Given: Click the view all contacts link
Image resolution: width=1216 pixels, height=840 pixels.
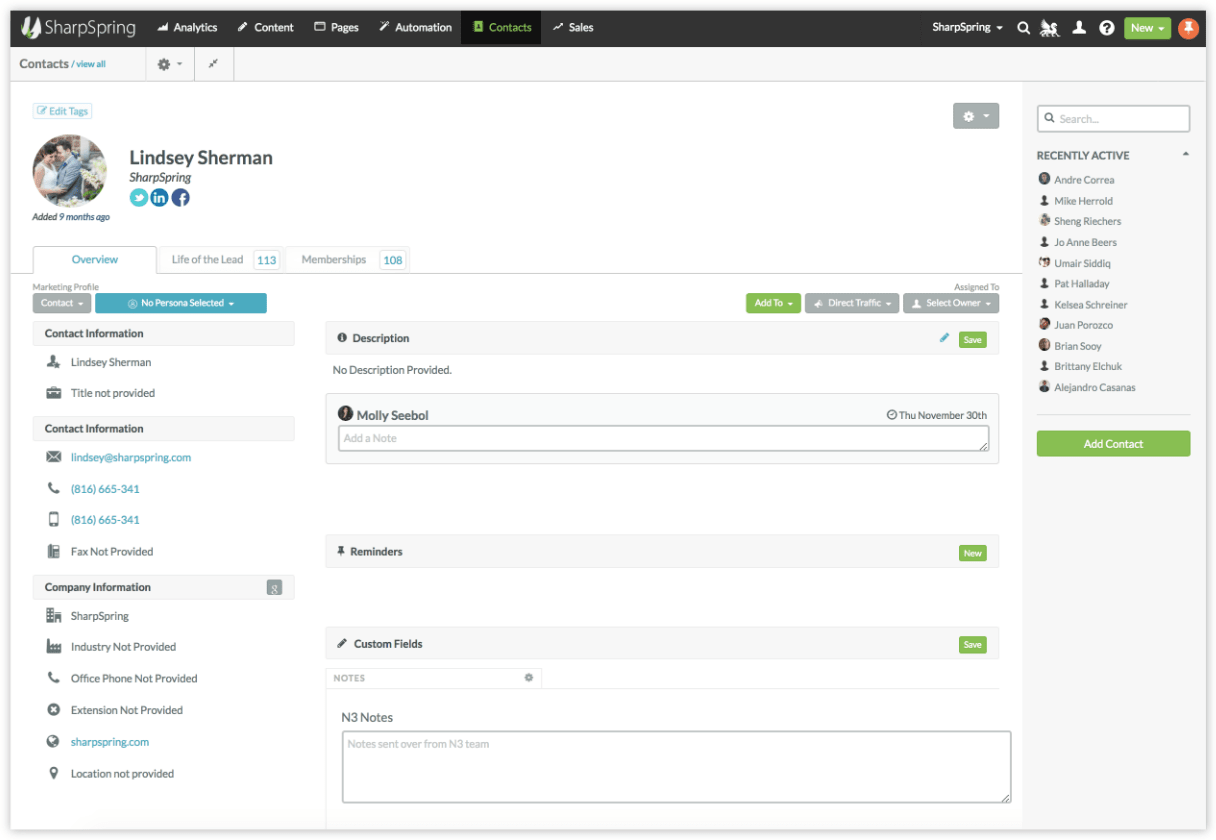Looking at the screenshot, I should 90,64.
